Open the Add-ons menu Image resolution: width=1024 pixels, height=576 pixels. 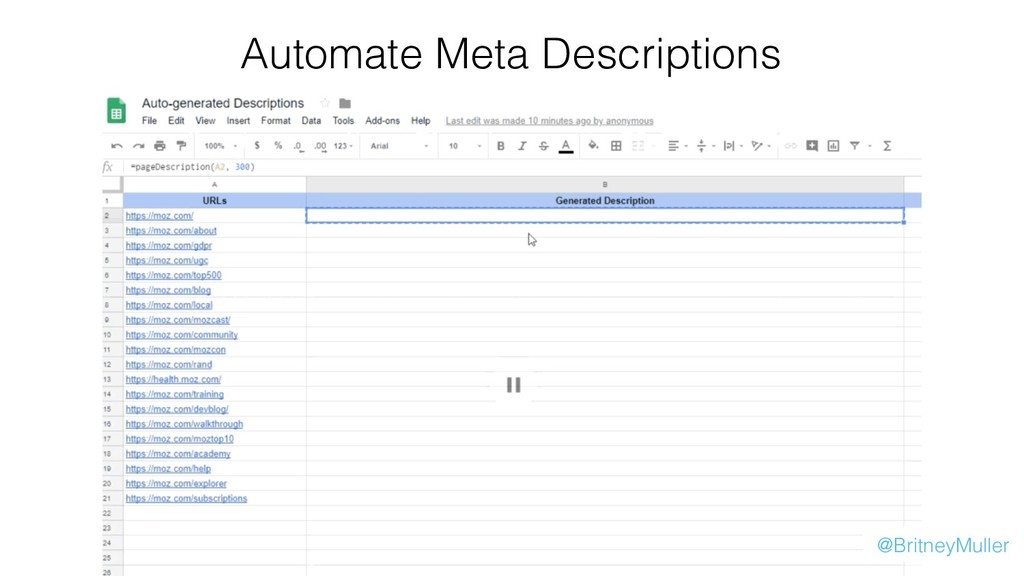[382, 121]
